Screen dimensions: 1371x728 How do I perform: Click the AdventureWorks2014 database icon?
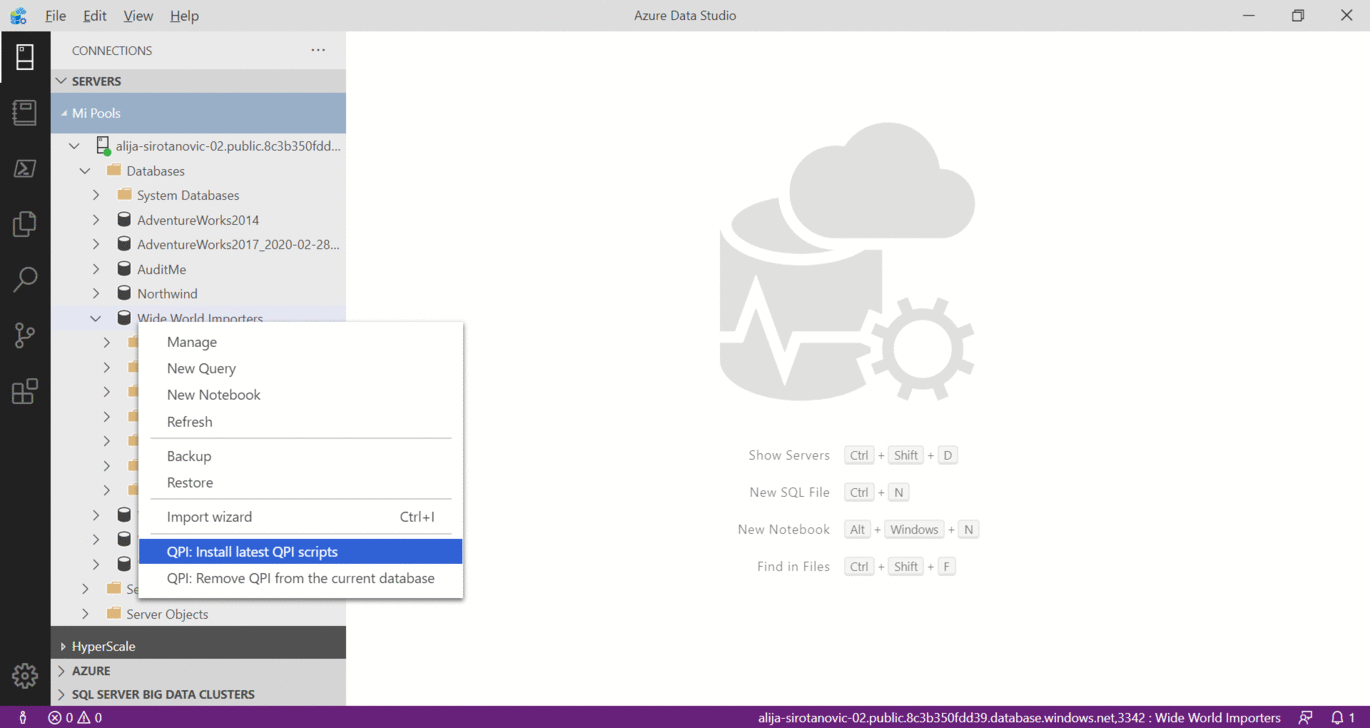[124, 220]
